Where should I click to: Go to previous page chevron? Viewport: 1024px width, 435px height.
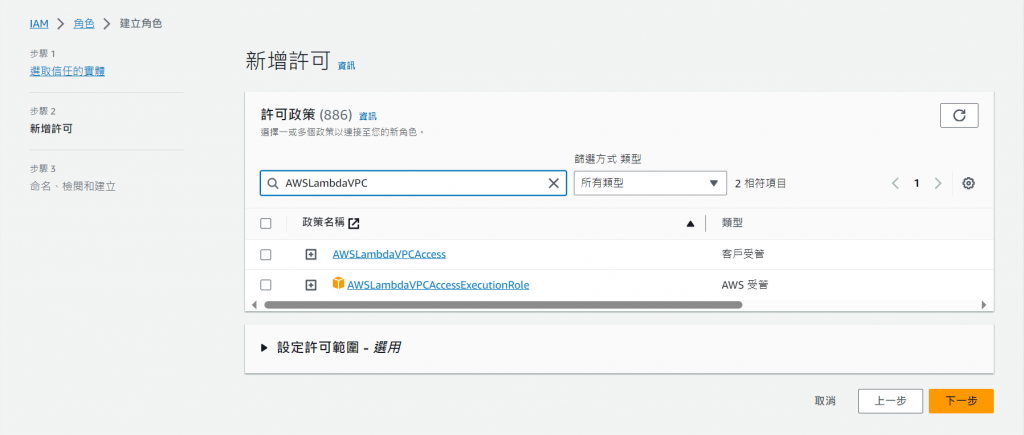coord(895,184)
